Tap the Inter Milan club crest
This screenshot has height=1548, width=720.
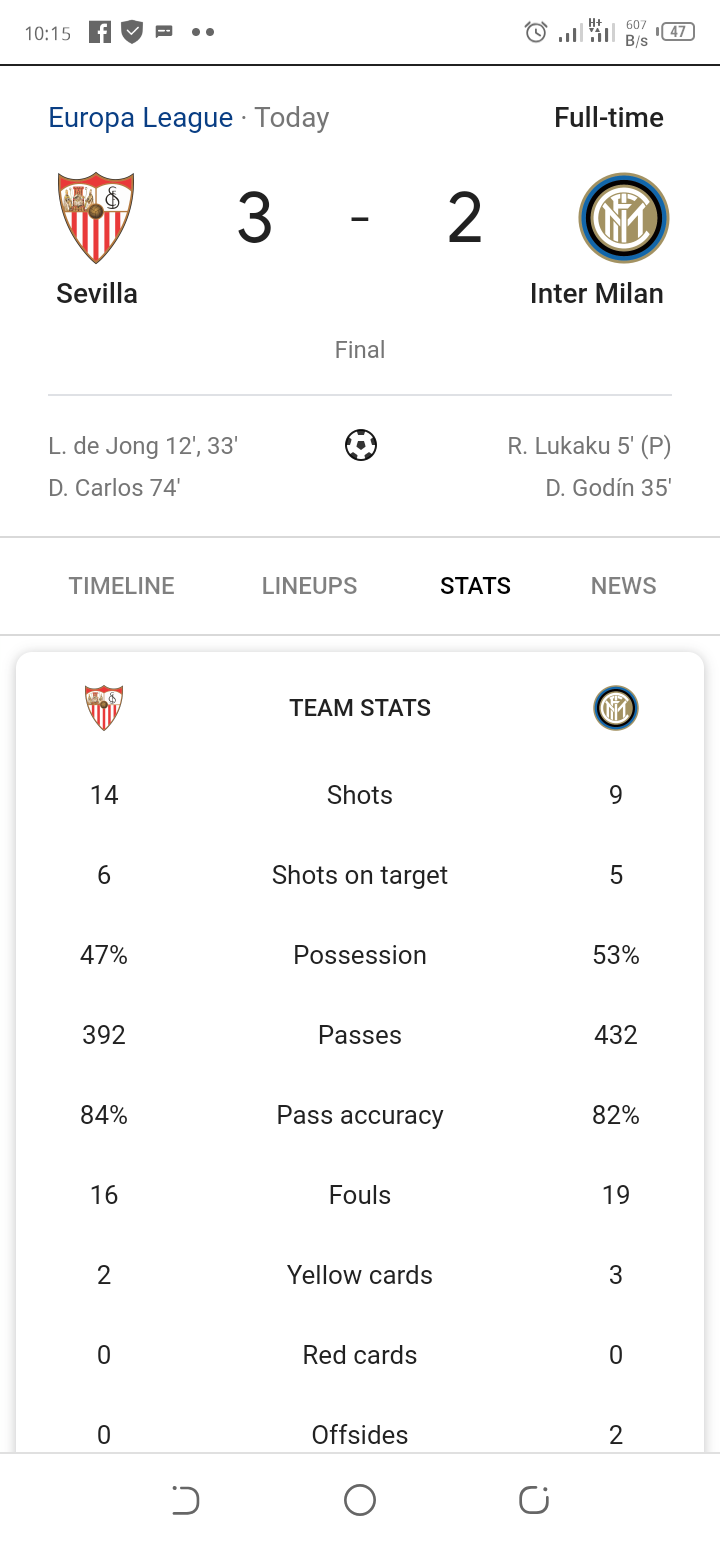coord(624,218)
